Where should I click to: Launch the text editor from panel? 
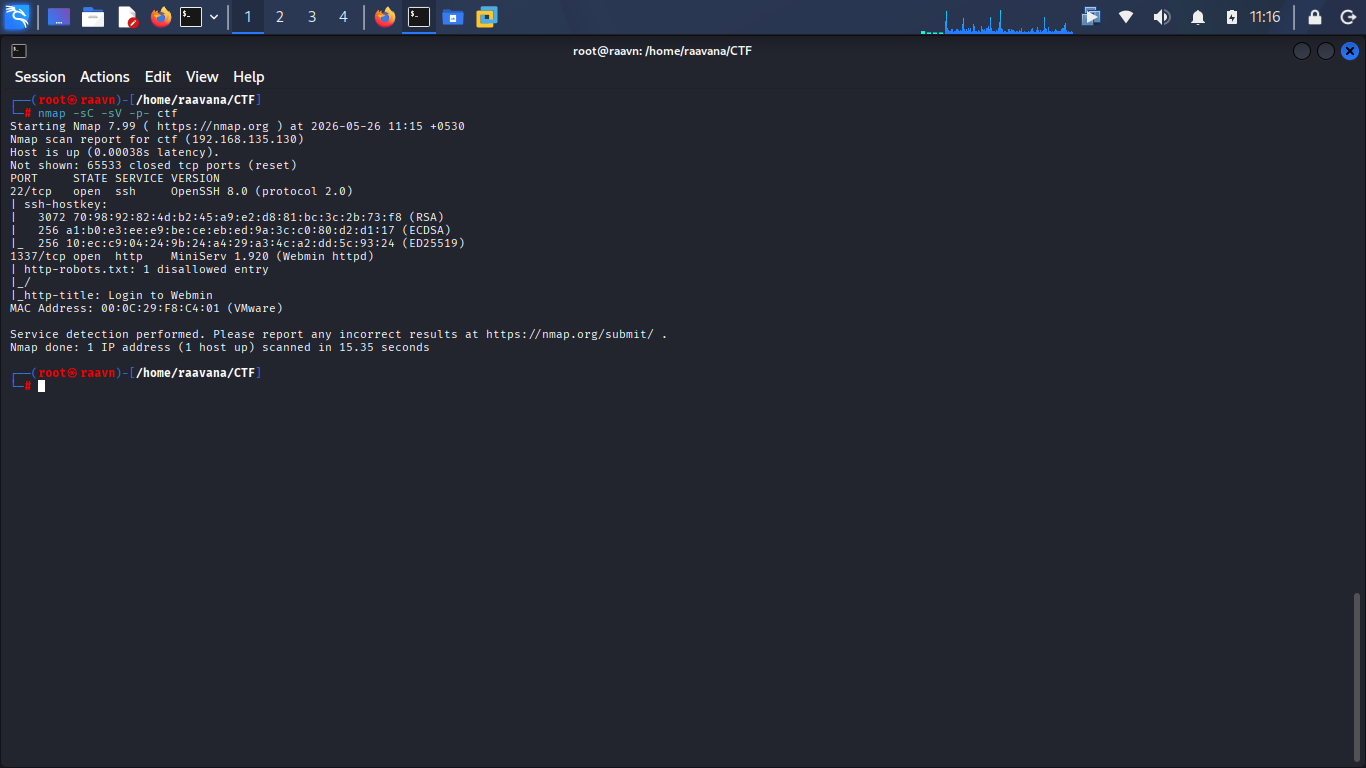click(x=127, y=17)
